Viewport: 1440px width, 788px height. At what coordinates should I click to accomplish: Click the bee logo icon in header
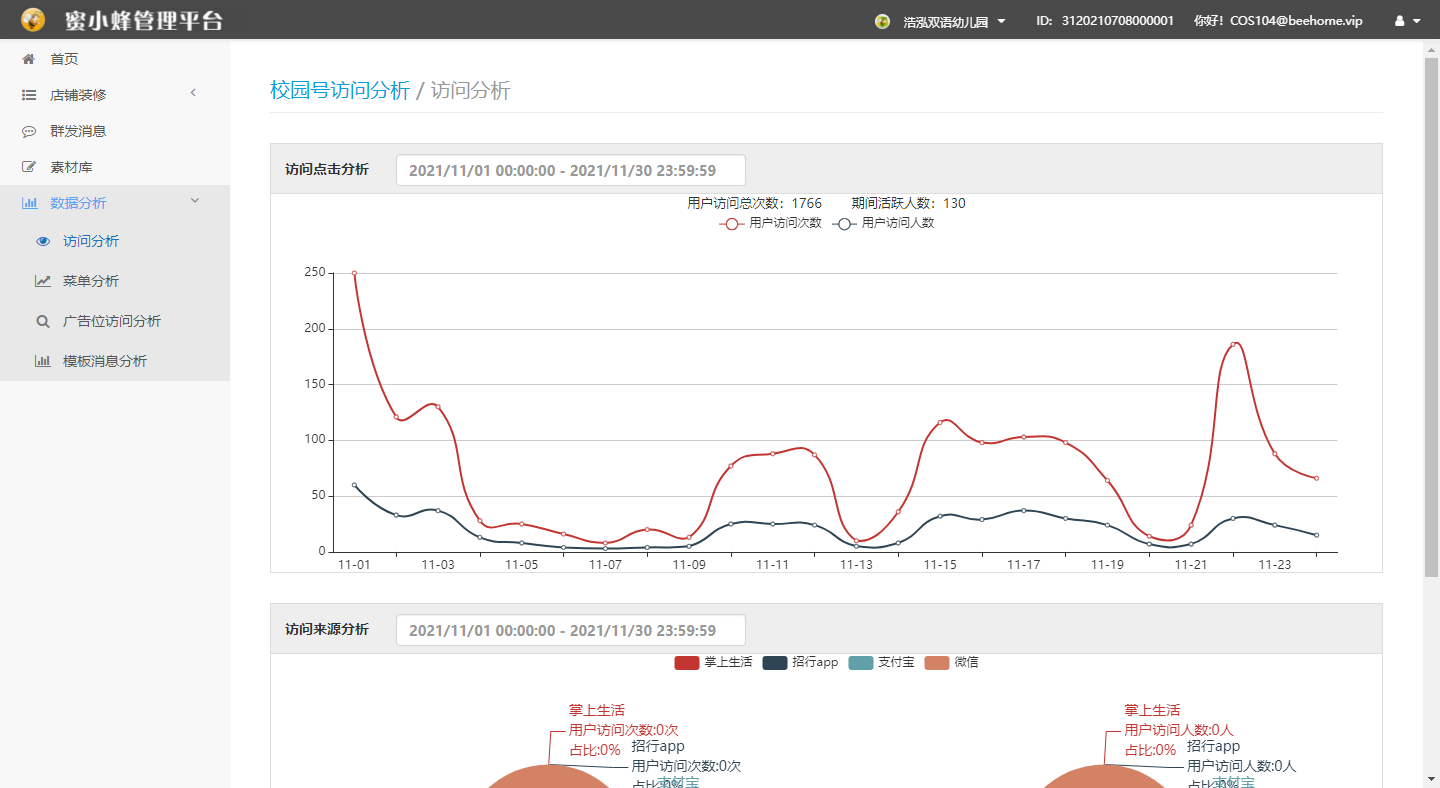[33, 20]
